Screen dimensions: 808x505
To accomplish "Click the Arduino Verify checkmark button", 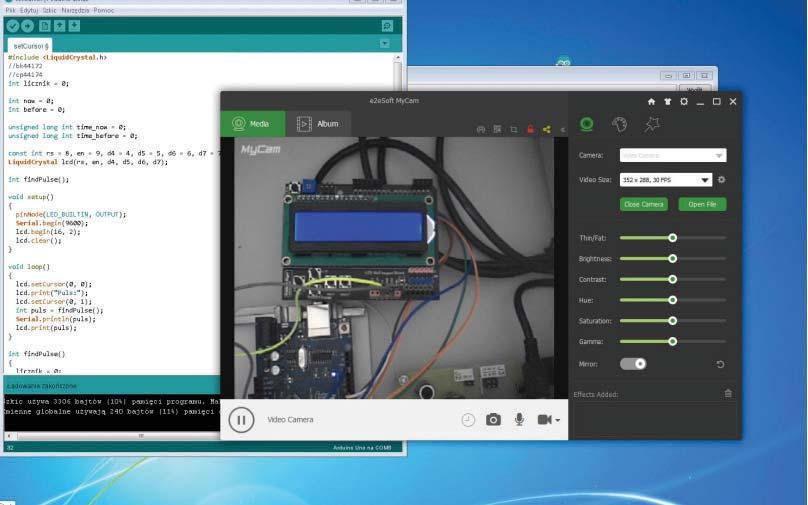I will 13,26.
